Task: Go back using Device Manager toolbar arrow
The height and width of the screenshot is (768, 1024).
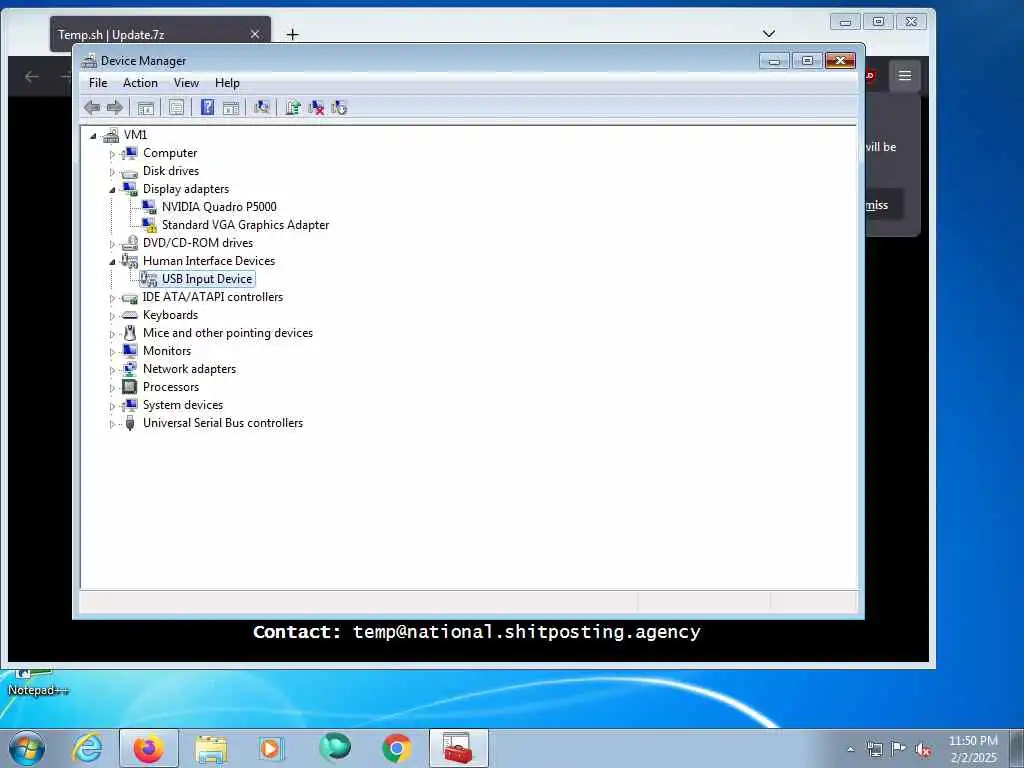Action: pos(92,108)
